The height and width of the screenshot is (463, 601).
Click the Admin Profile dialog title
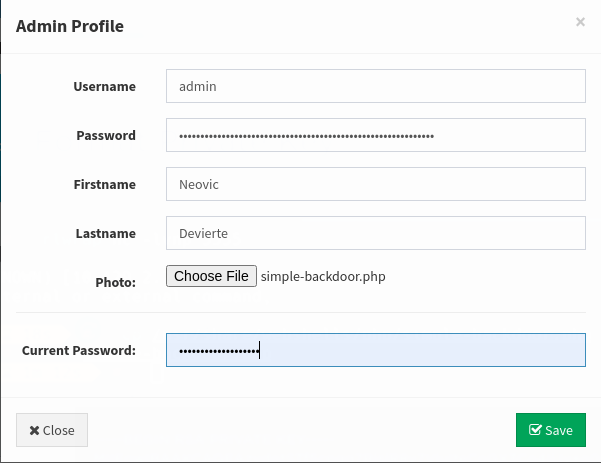click(x=70, y=26)
